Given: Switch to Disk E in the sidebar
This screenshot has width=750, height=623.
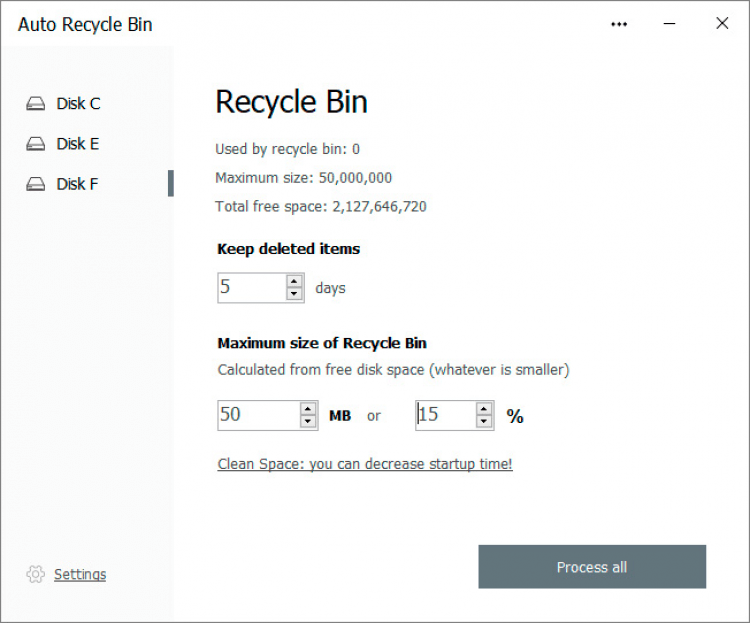Looking at the screenshot, I should click(78, 144).
